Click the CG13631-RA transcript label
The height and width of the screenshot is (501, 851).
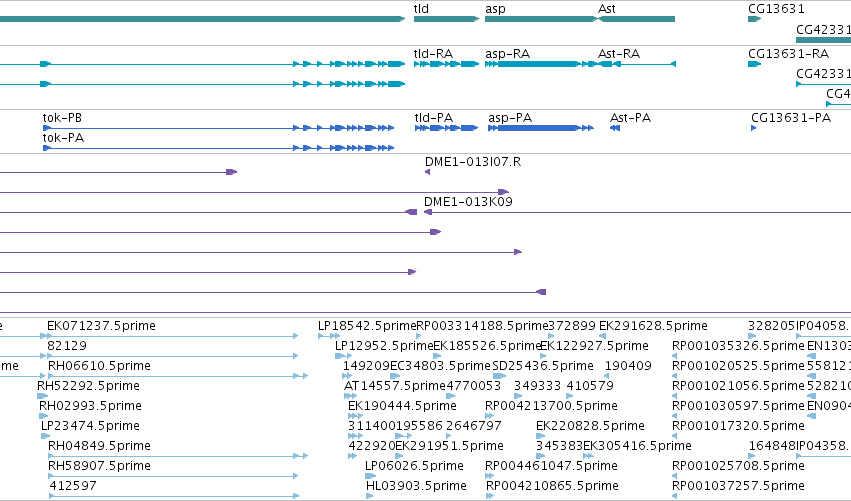(788, 54)
